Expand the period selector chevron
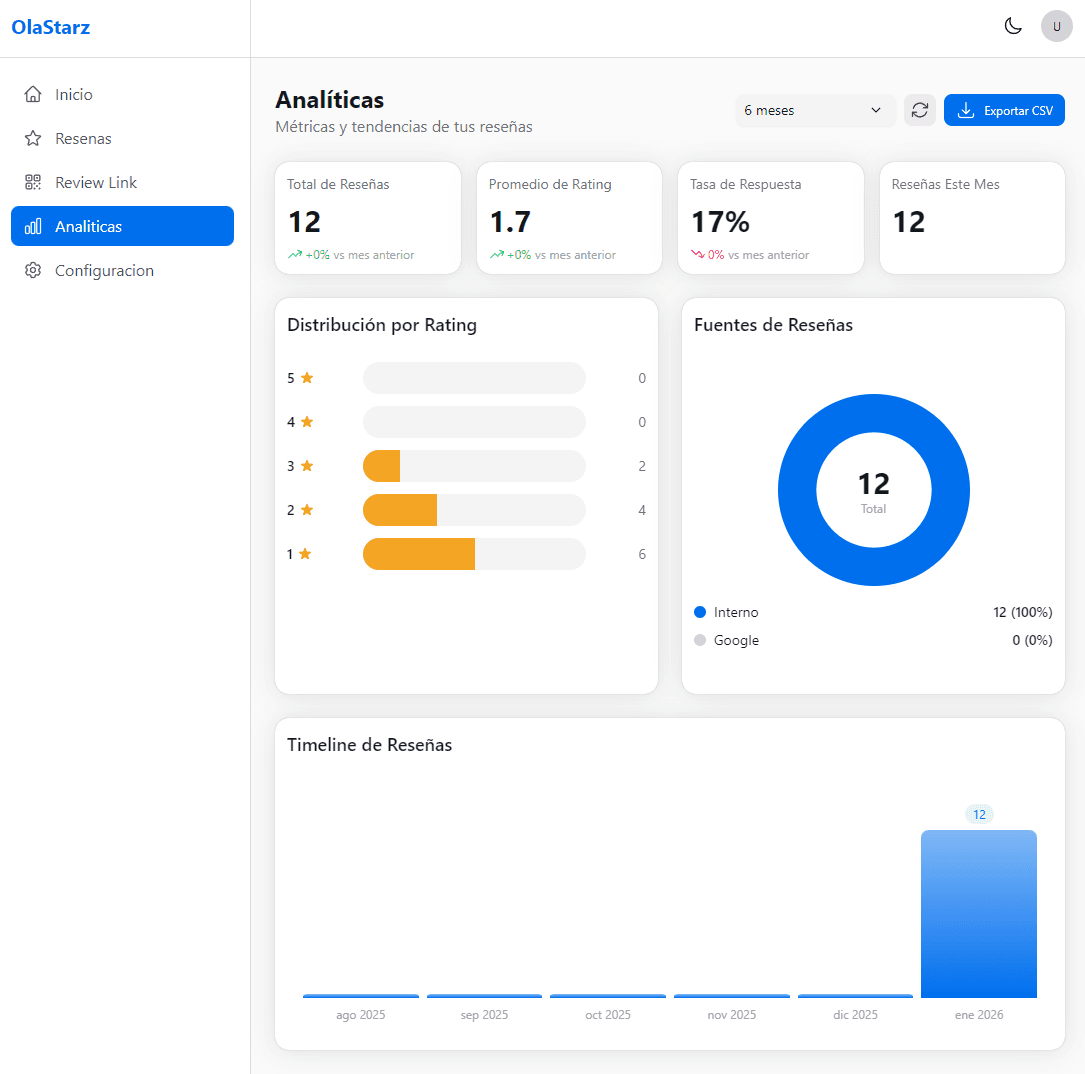 tap(875, 110)
